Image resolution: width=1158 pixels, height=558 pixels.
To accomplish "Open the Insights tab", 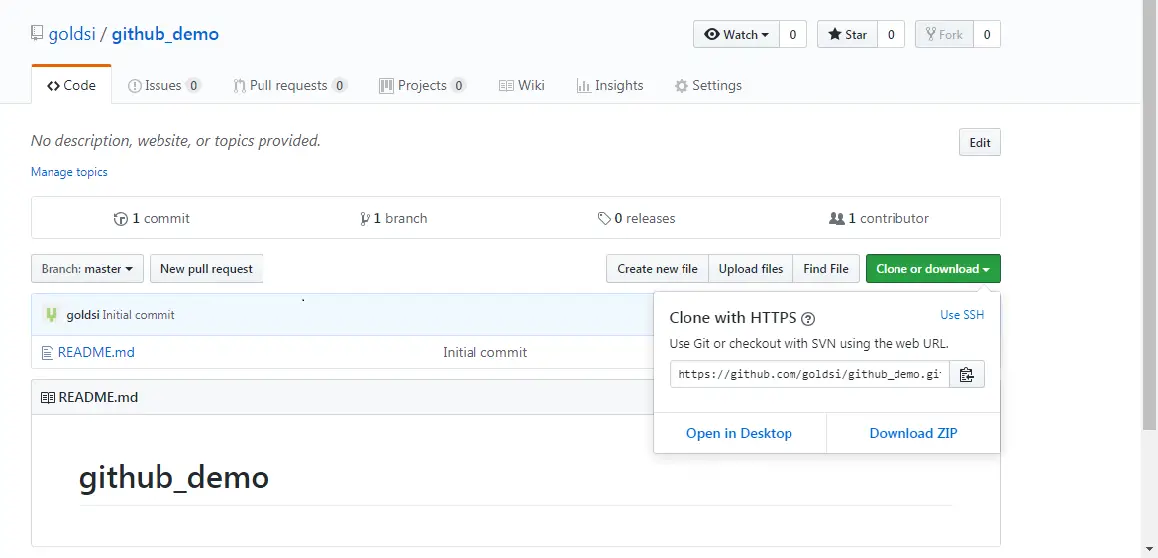I will 610,86.
